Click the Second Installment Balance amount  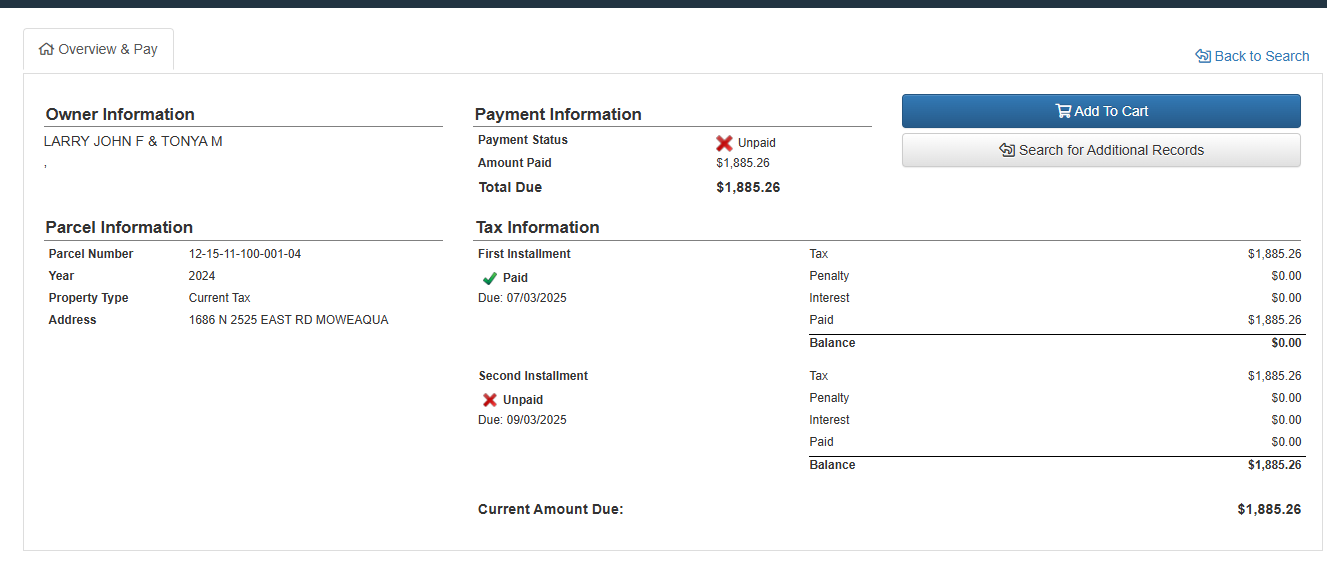pyautogui.click(x=1274, y=465)
